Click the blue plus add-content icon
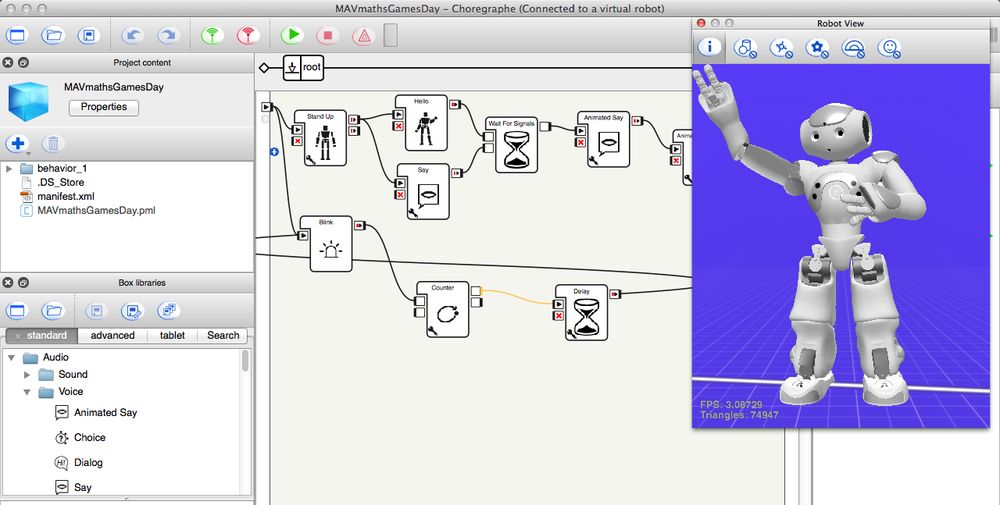 pyautogui.click(x=17, y=144)
